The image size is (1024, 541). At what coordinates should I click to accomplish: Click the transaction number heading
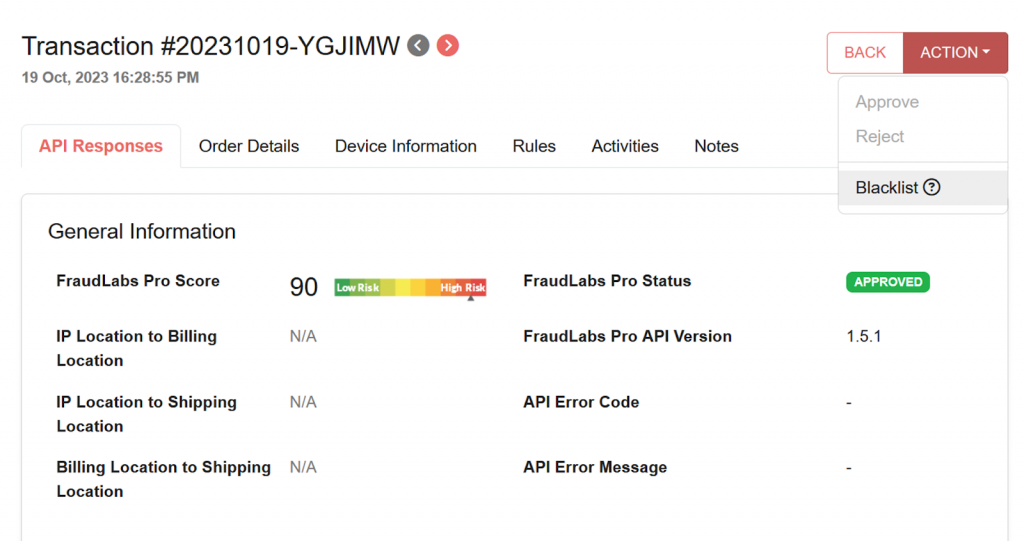pyautogui.click(x=210, y=46)
